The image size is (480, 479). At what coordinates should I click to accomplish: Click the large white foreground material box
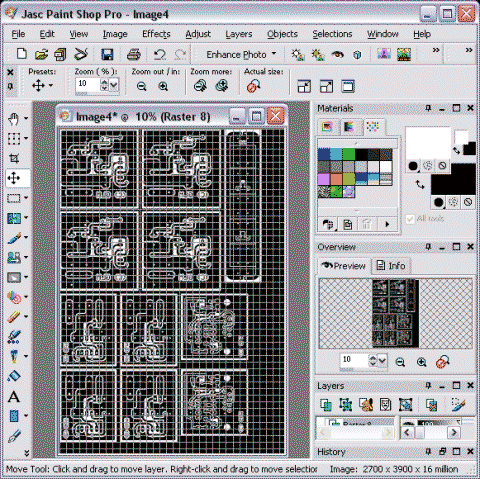[428, 143]
